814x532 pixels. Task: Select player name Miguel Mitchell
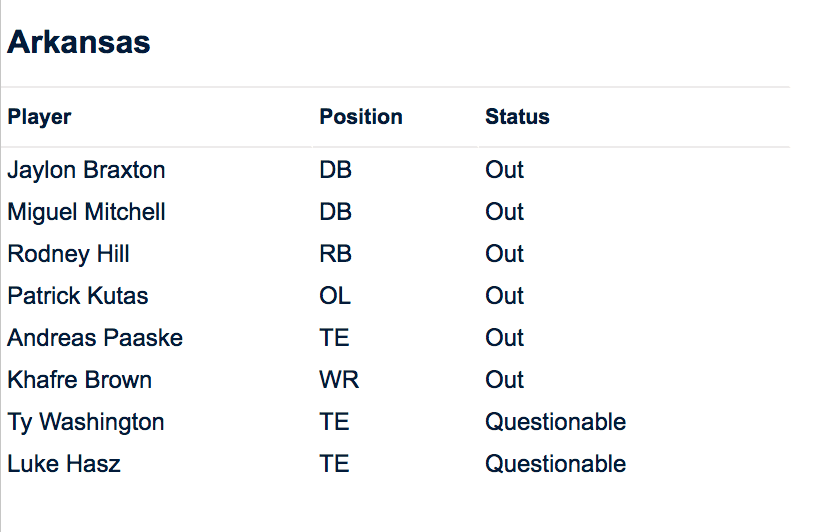click(86, 212)
